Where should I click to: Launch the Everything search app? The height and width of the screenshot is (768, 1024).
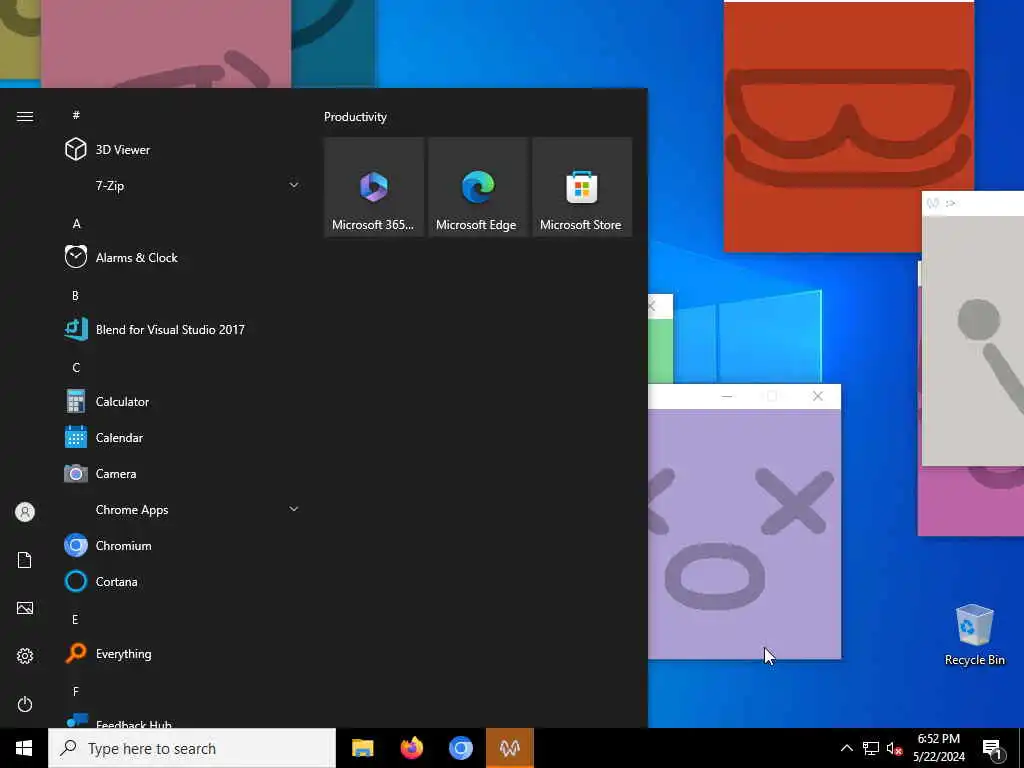coord(182,654)
